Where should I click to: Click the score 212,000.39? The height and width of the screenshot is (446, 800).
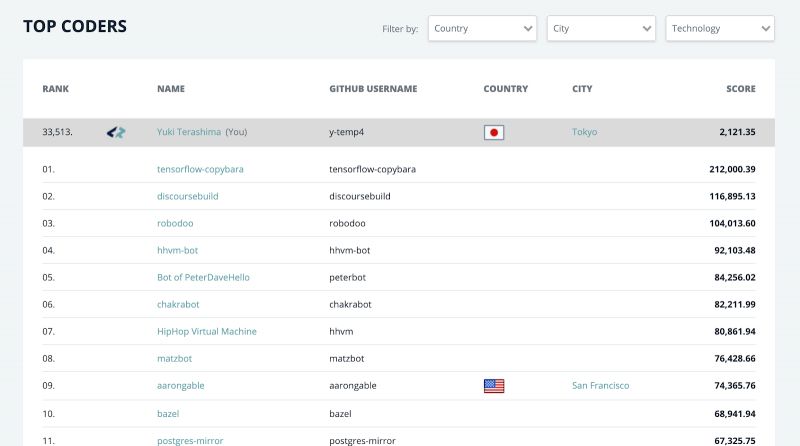pyautogui.click(x=732, y=169)
